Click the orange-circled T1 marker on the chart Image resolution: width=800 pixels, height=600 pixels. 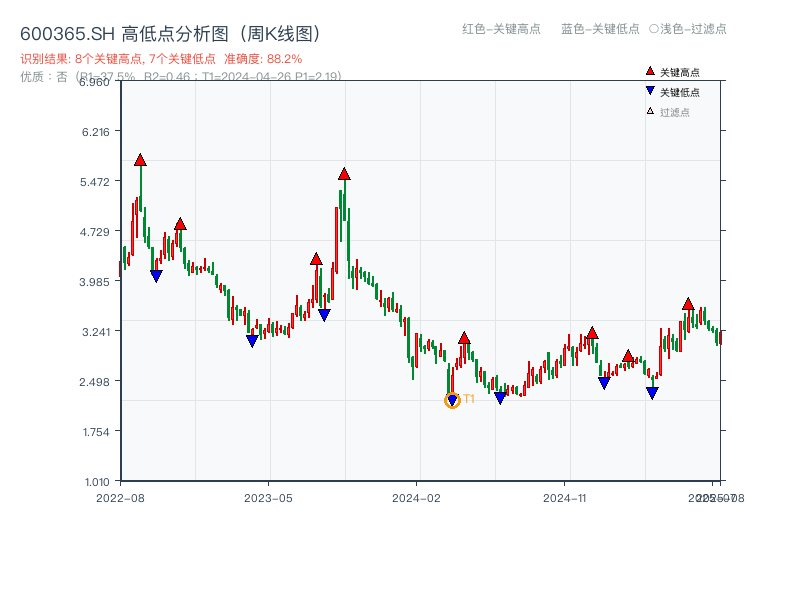coord(452,400)
